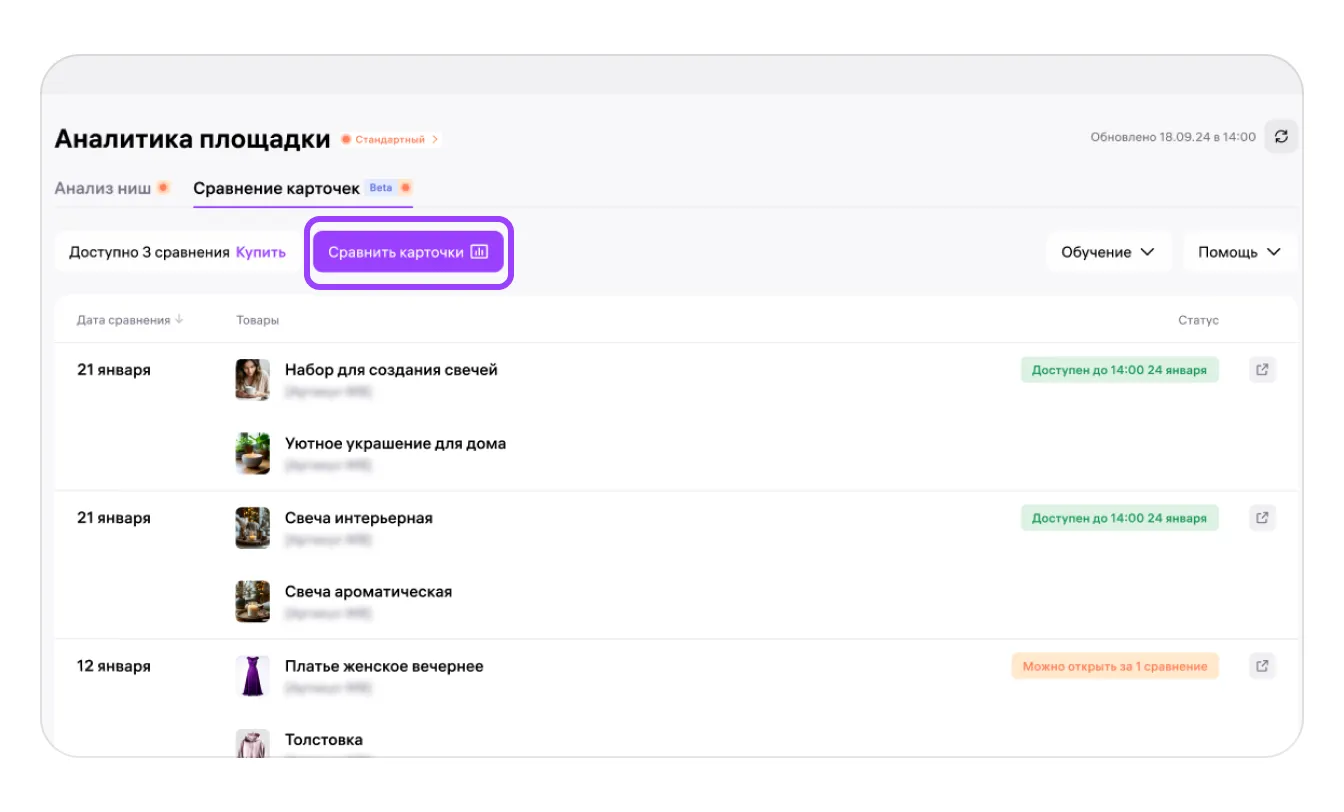Image resolution: width=1344 pixels, height=812 pixels.
Task: Click the Купить link
Action: (261, 252)
